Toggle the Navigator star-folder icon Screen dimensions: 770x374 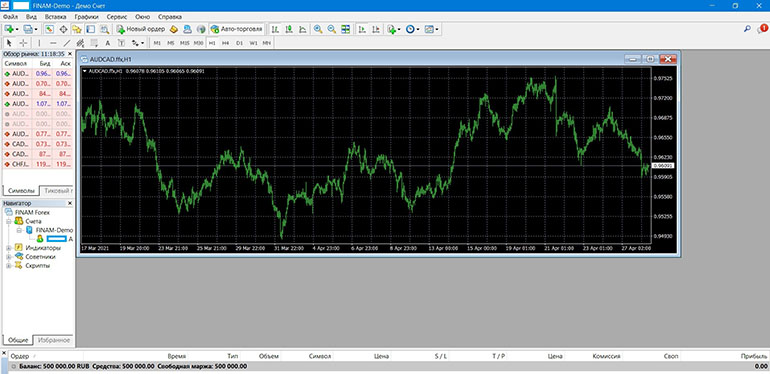[x=77, y=29]
